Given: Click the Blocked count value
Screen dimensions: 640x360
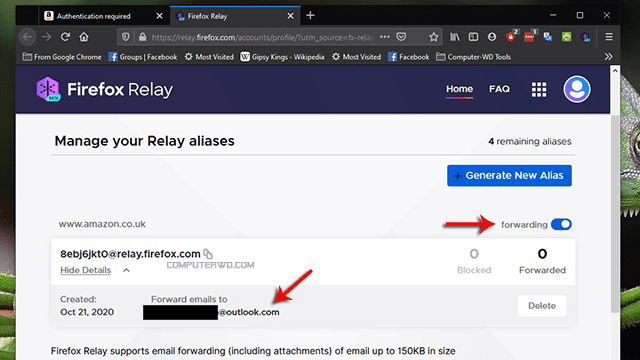Looking at the screenshot, I should (x=474, y=254).
